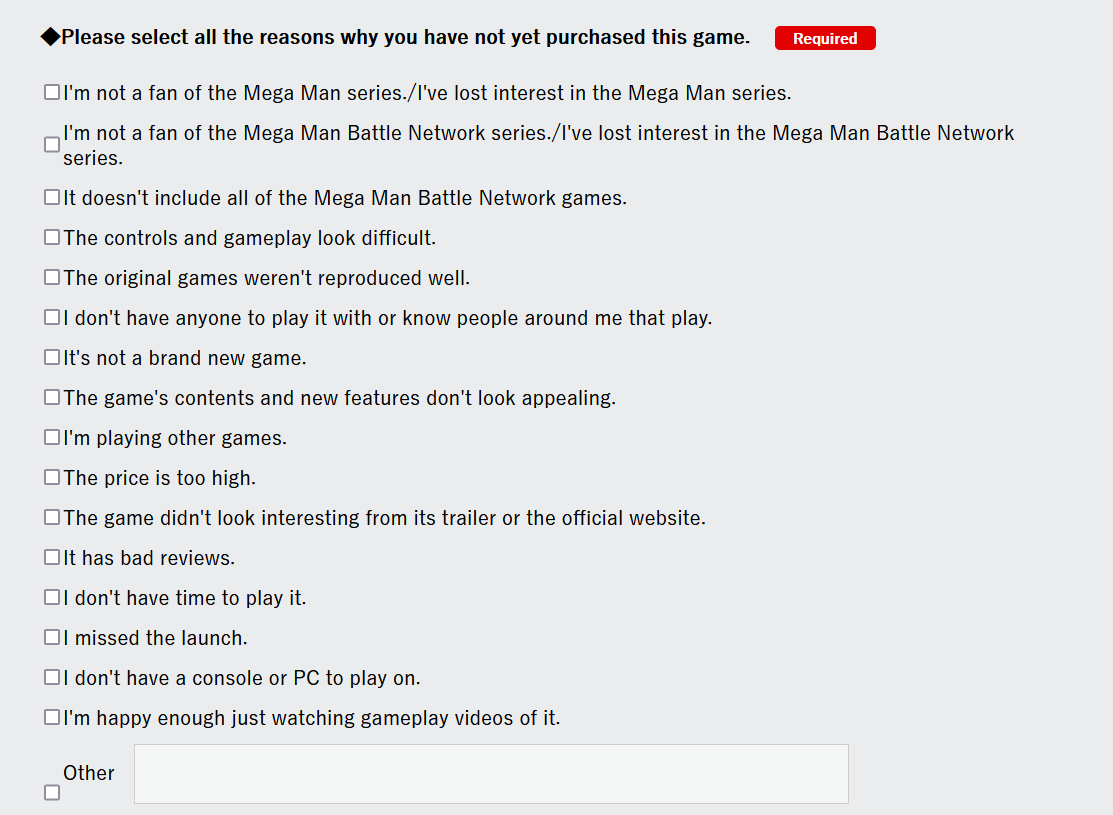
Task: Select "The price is too high" checkbox
Action: point(52,477)
